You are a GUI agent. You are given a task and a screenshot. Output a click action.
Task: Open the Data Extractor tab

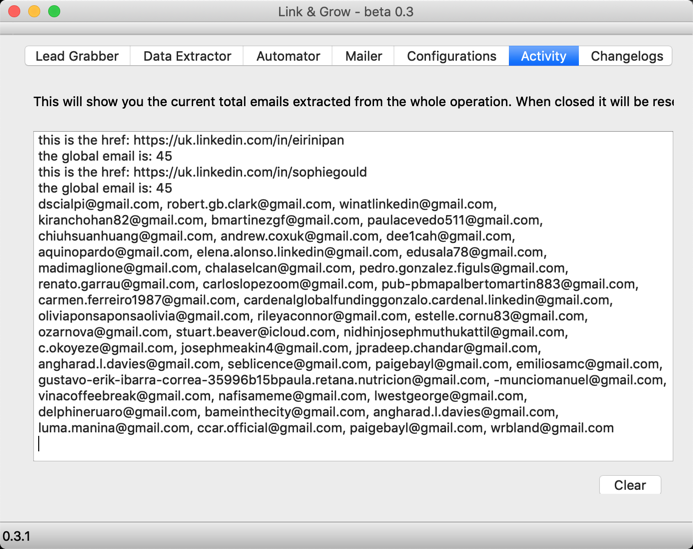click(187, 56)
